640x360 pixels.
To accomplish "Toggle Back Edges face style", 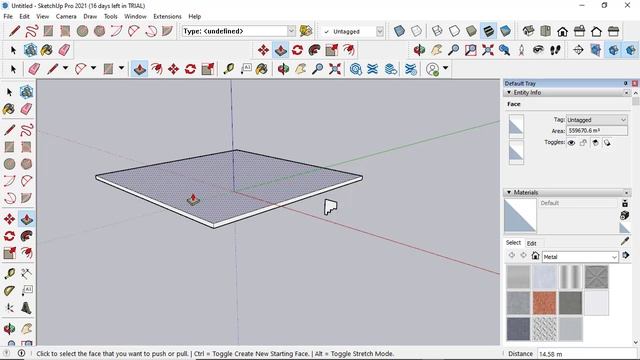I will point(416,31).
